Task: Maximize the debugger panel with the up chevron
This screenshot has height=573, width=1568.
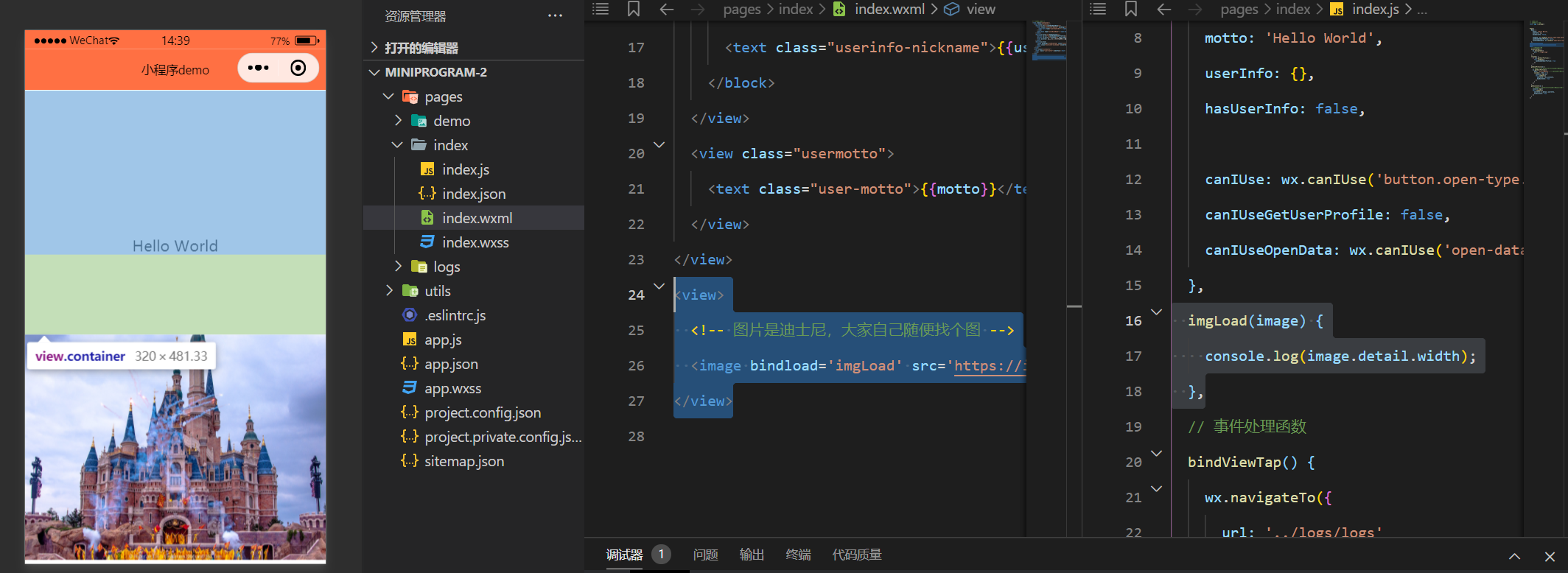Action: (x=1514, y=556)
